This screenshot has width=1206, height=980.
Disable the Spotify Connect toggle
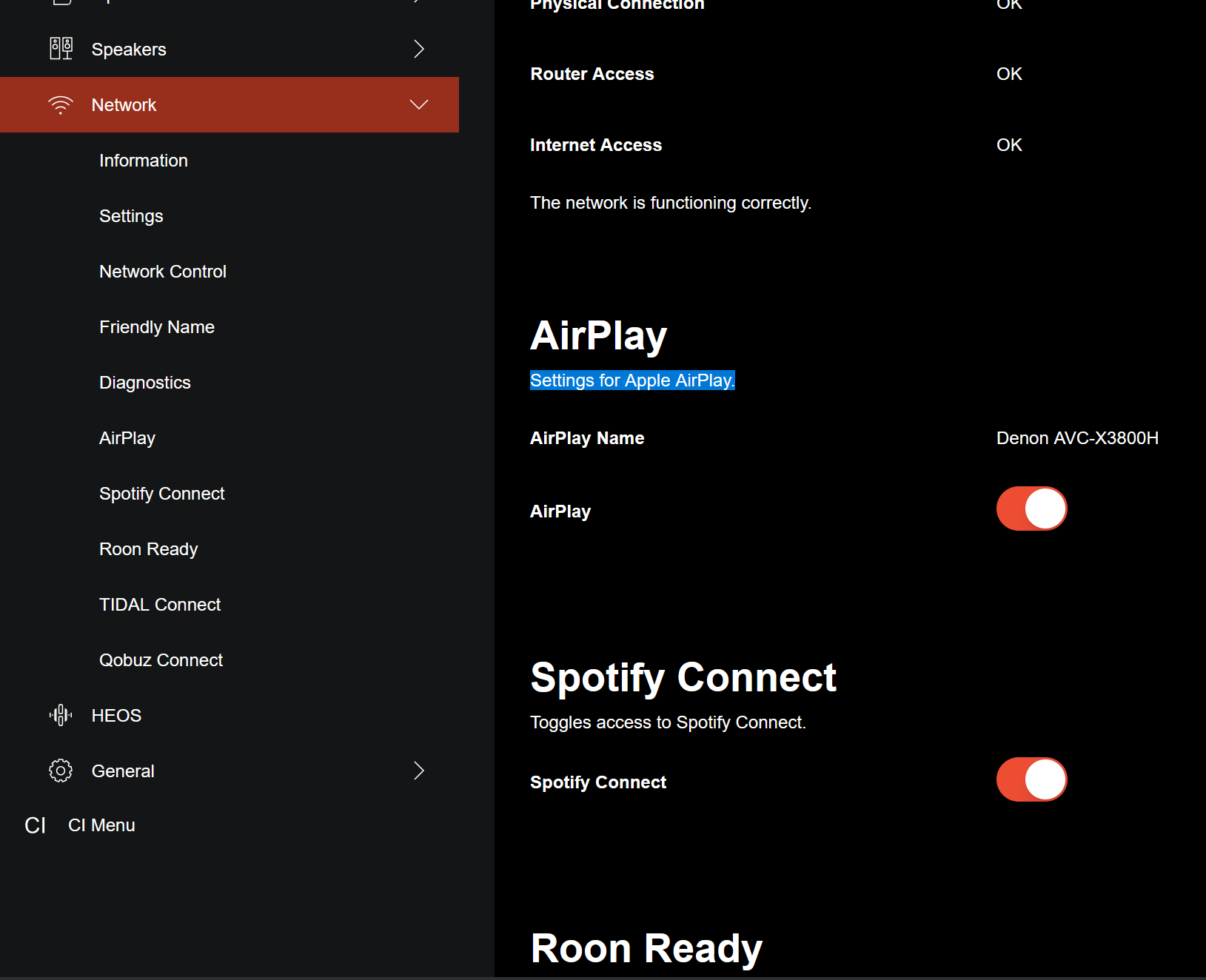click(x=1031, y=779)
